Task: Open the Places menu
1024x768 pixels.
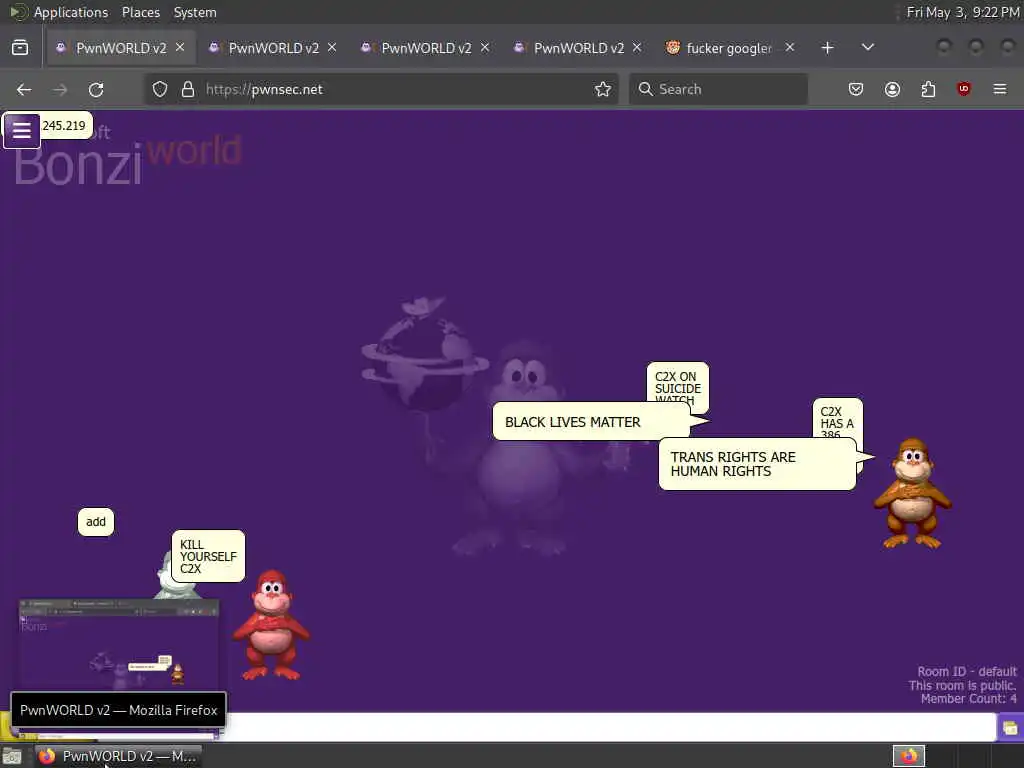Action: (140, 12)
